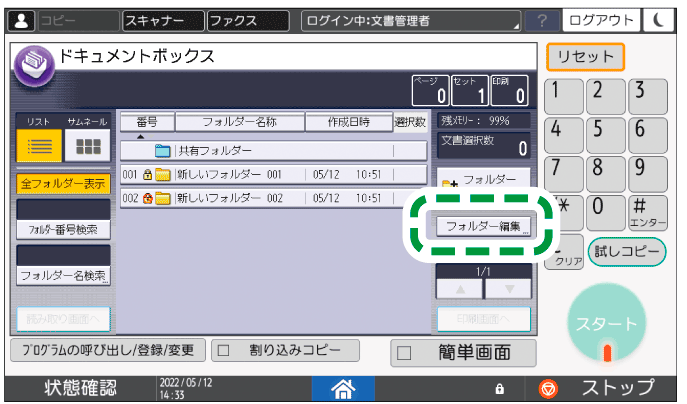Tap keypad number 9
This screenshot has width=687, height=404.
[x=648, y=174]
